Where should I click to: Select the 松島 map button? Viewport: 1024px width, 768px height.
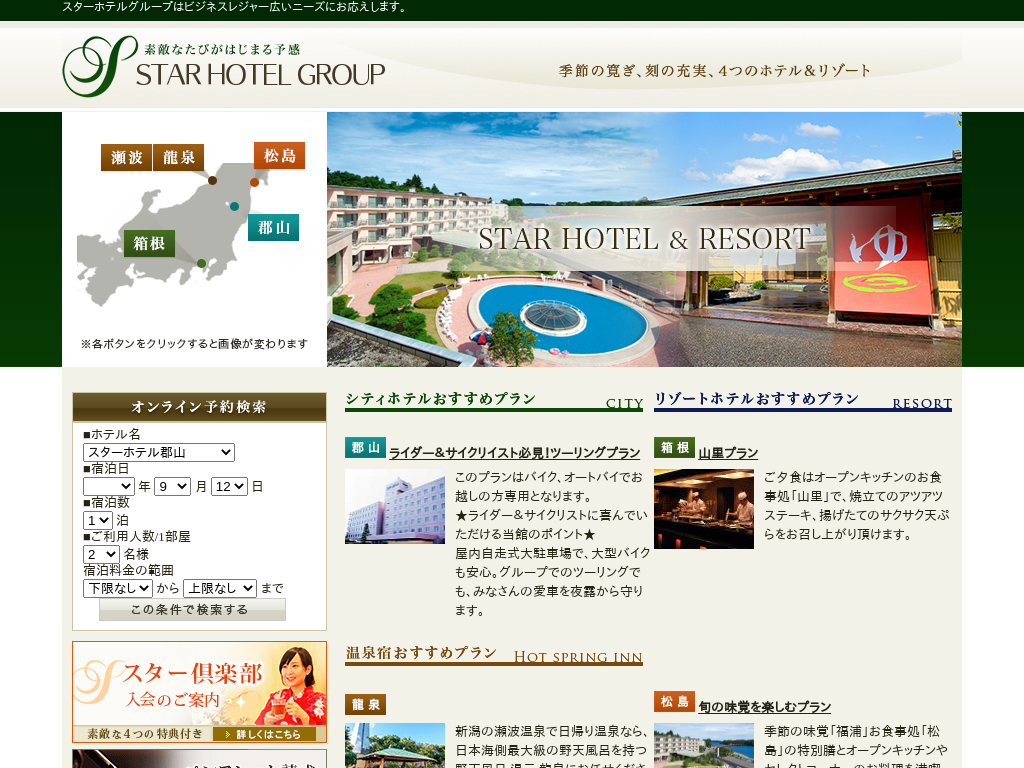pyautogui.click(x=280, y=155)
